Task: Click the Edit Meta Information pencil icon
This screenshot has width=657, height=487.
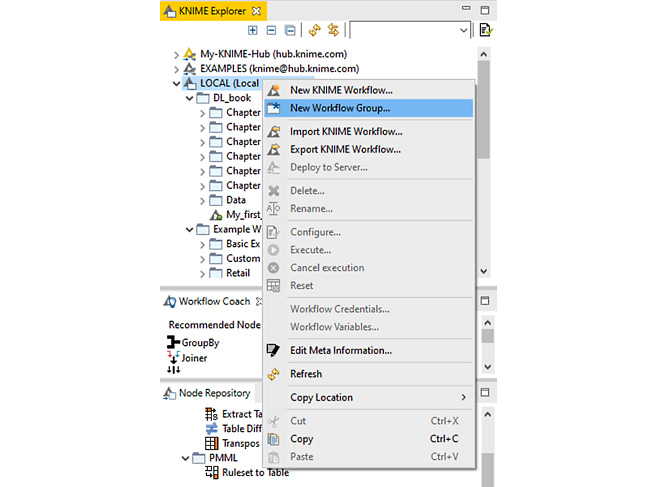Action: (x=273, y=350)
